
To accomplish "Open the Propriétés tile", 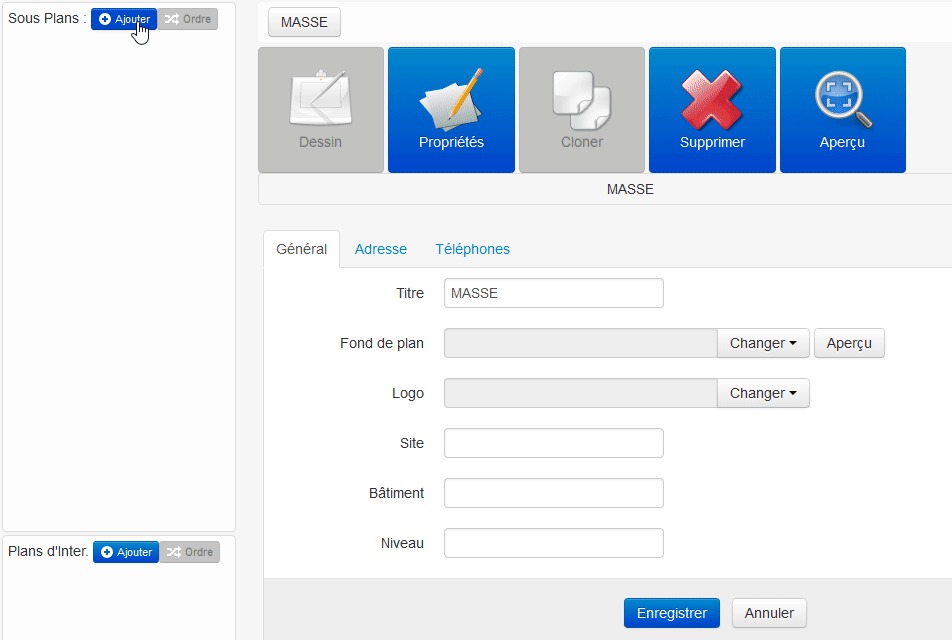I will pyautogui.click(x=451, y=110).
